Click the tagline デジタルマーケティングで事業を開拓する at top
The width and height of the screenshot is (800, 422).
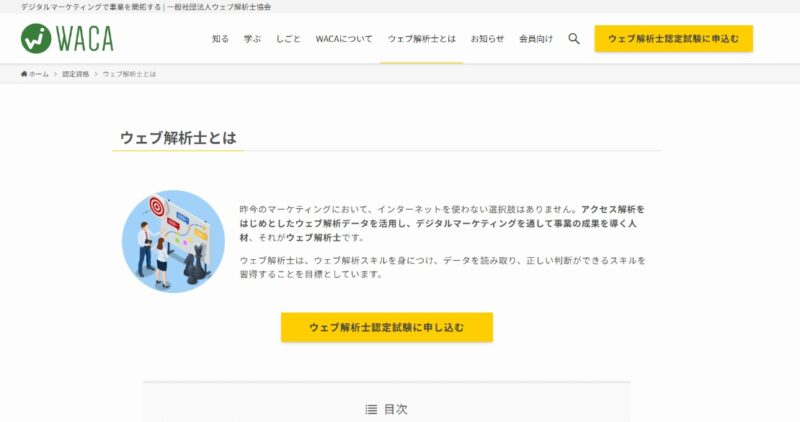[x=91, y=7]
